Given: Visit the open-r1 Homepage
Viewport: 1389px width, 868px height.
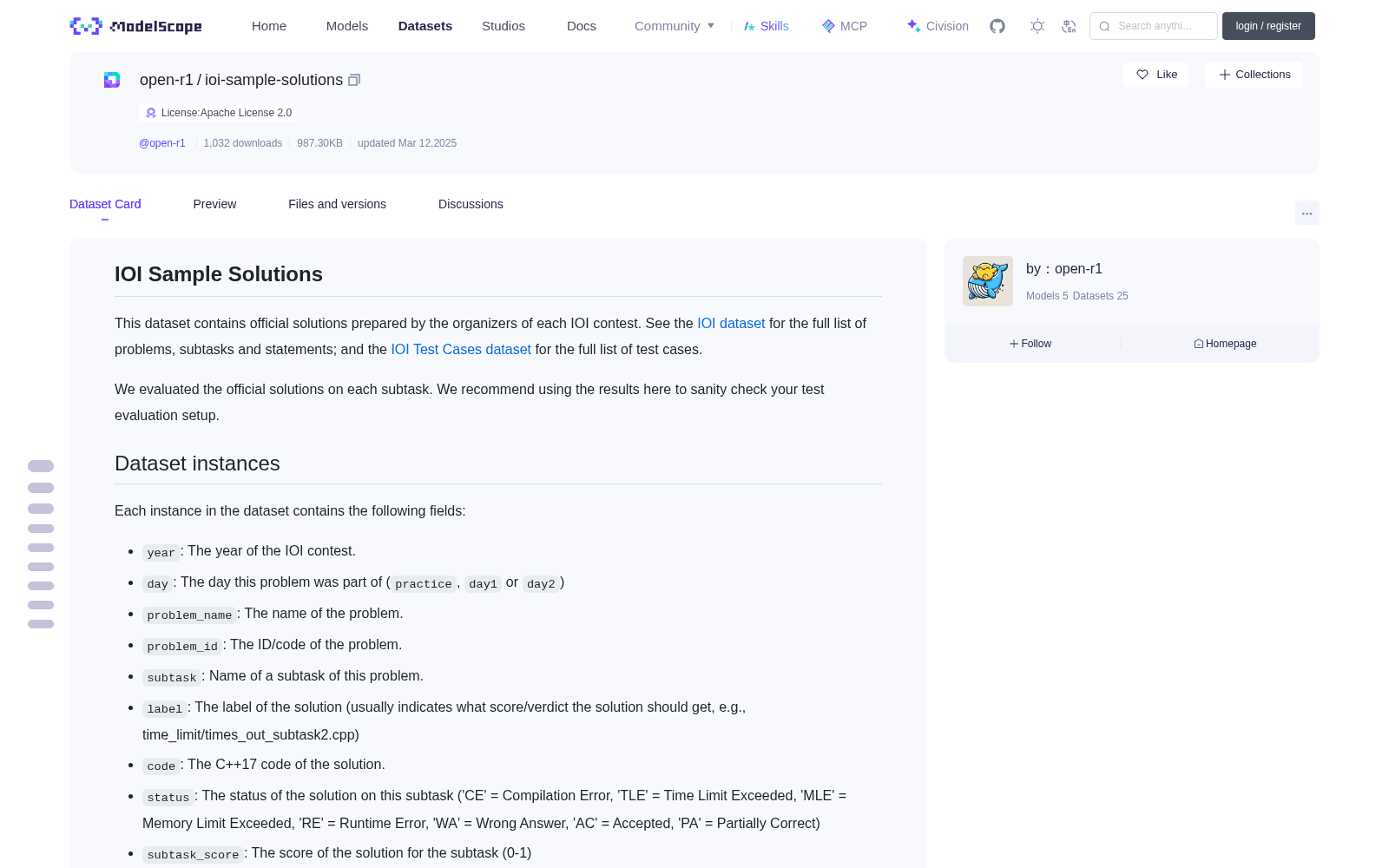Looking at the screenshot, I should [1225, 344].
